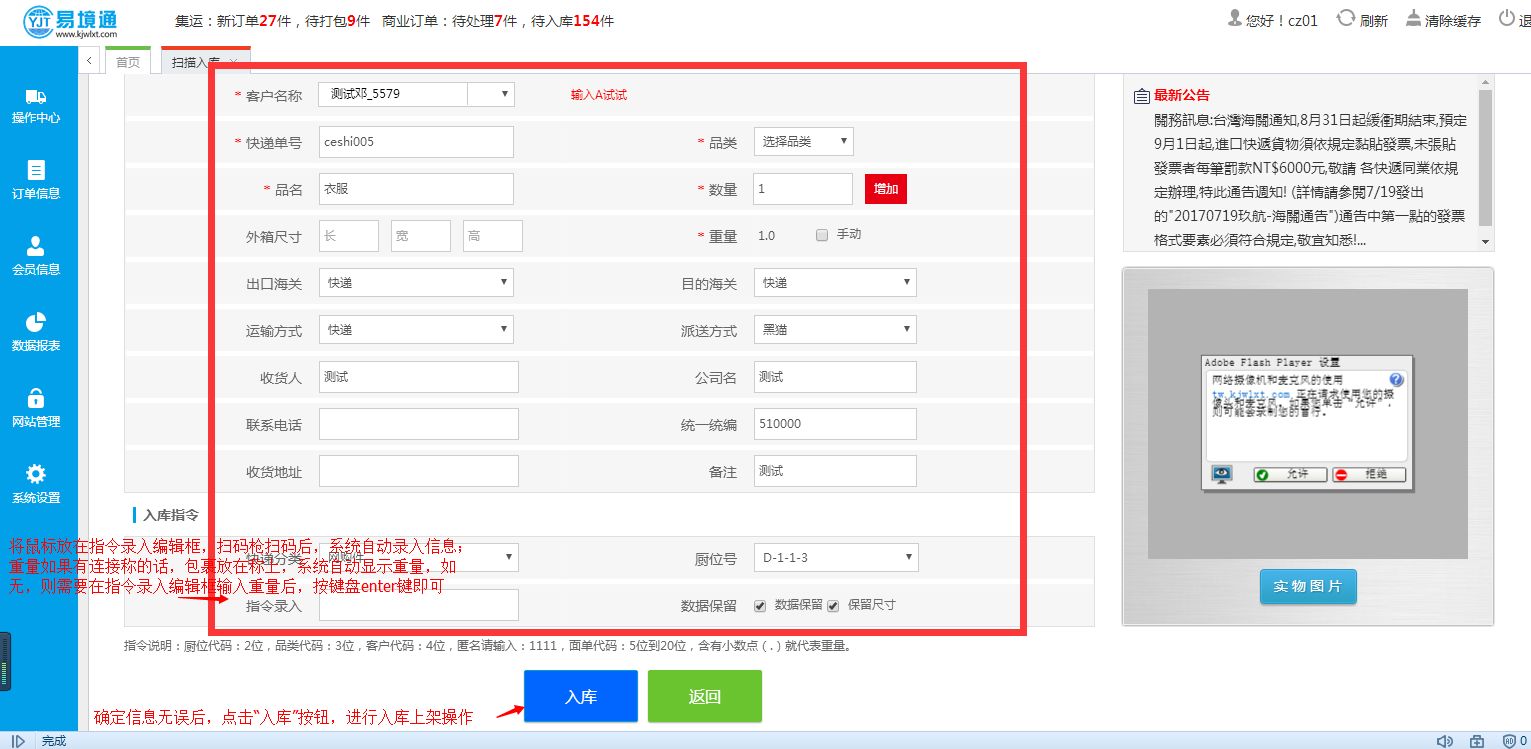Click the status bar speaker icon
This screenshot has width=1531, height=749.
(x=1444, y=741)
